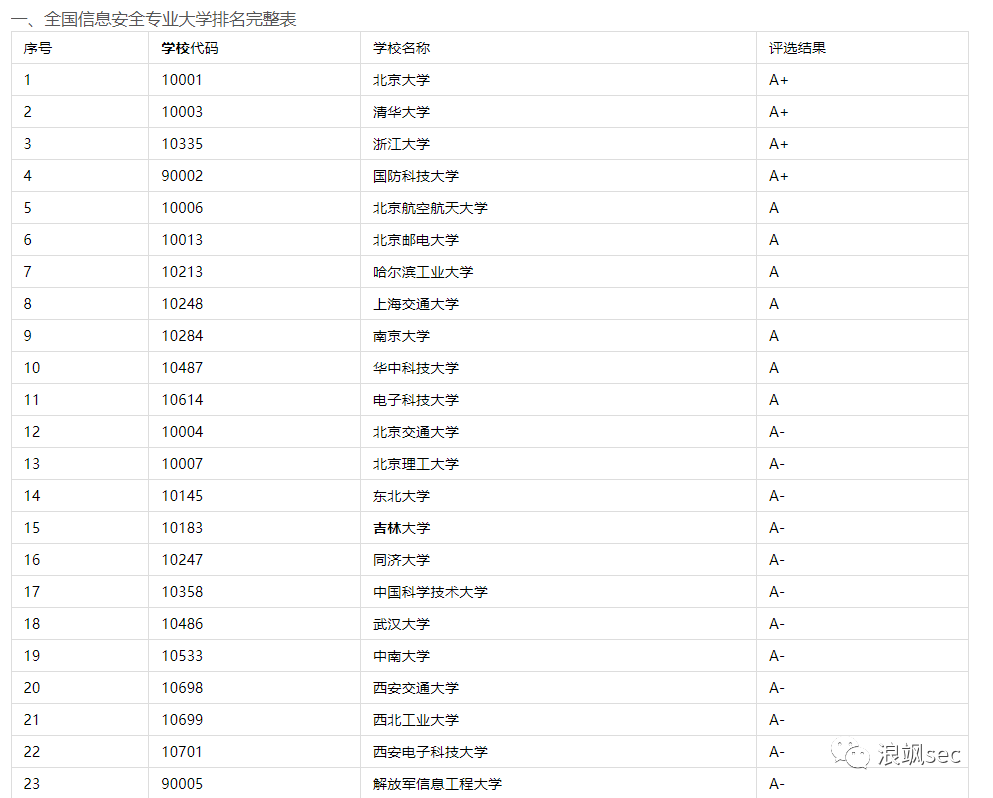Click school code 10213
Screen dimensions: 993x798
click(182, 272)
